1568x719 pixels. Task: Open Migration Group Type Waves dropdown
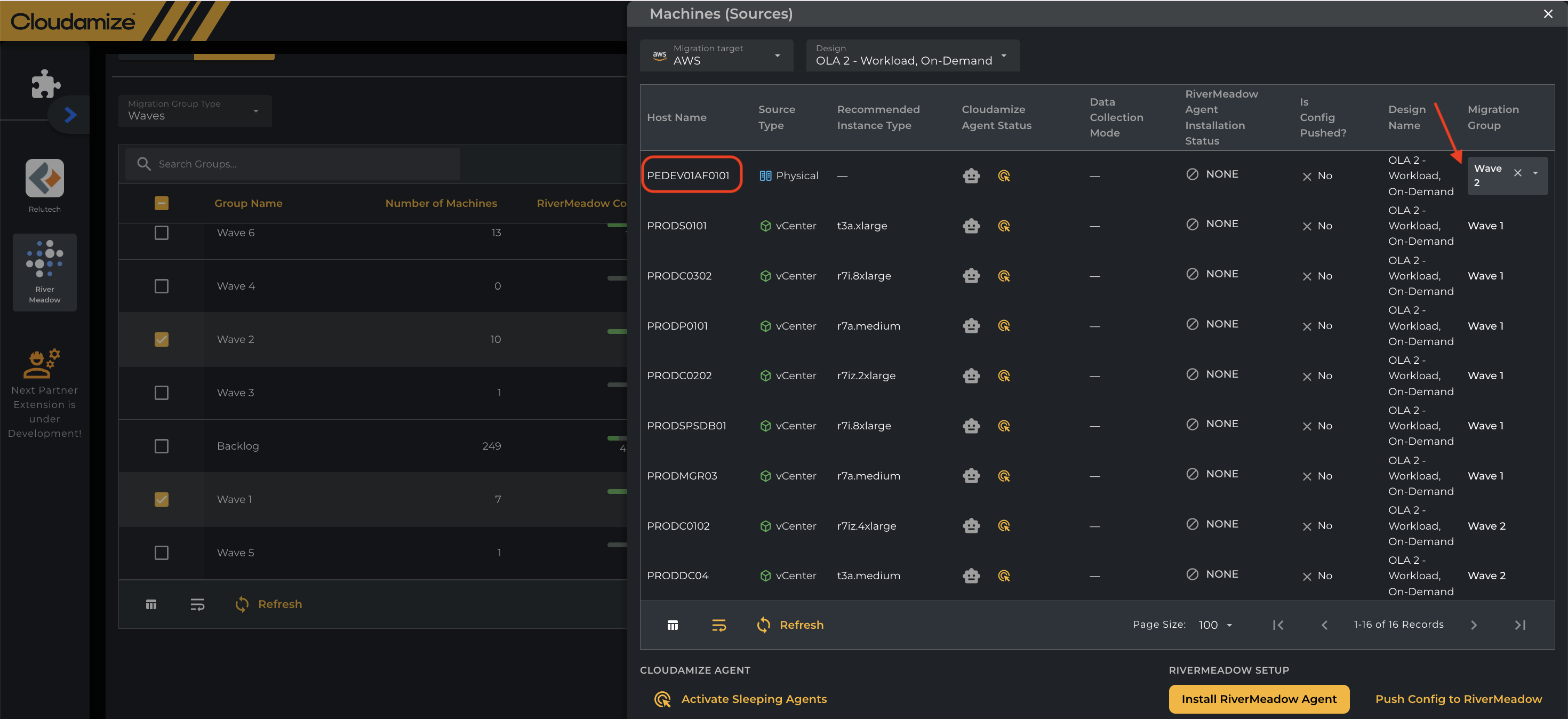[x=195, y=111]
